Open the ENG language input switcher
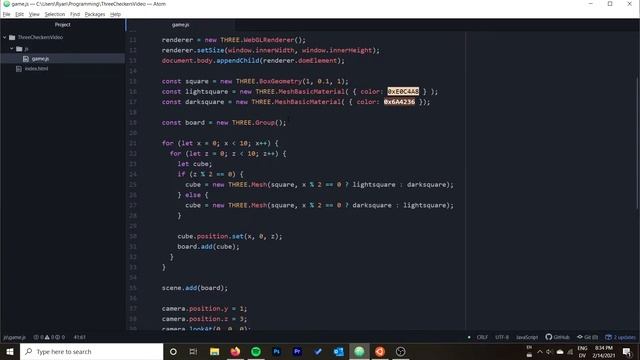The height and width of the screenshot is (360, 640). tap(582, 351)
